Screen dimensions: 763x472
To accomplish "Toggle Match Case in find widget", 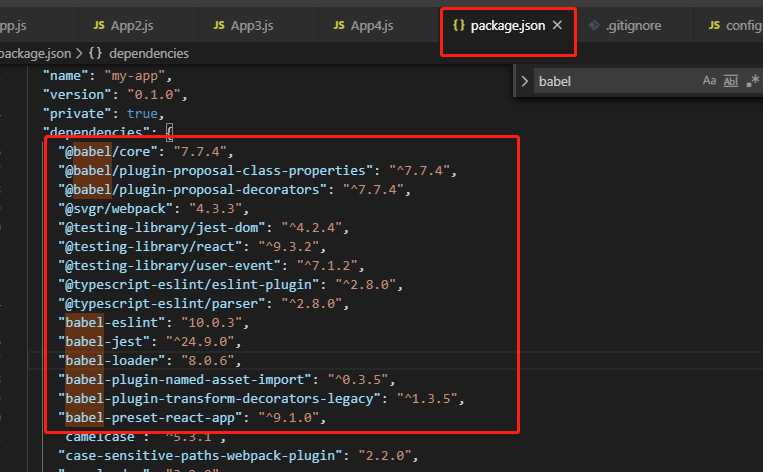I will point(709,81).
